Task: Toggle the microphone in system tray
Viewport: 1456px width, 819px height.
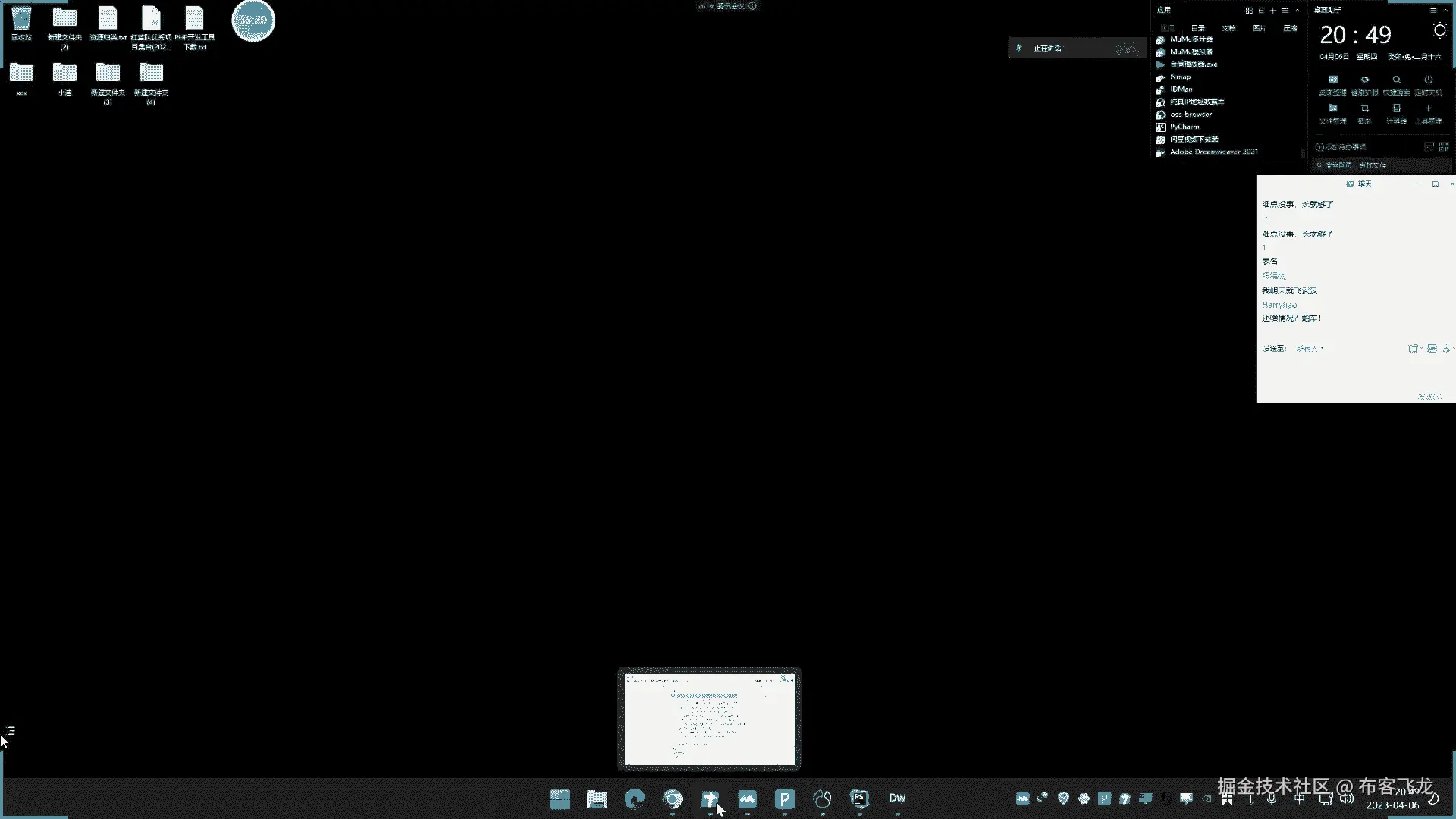Action: click(1272, 799)
